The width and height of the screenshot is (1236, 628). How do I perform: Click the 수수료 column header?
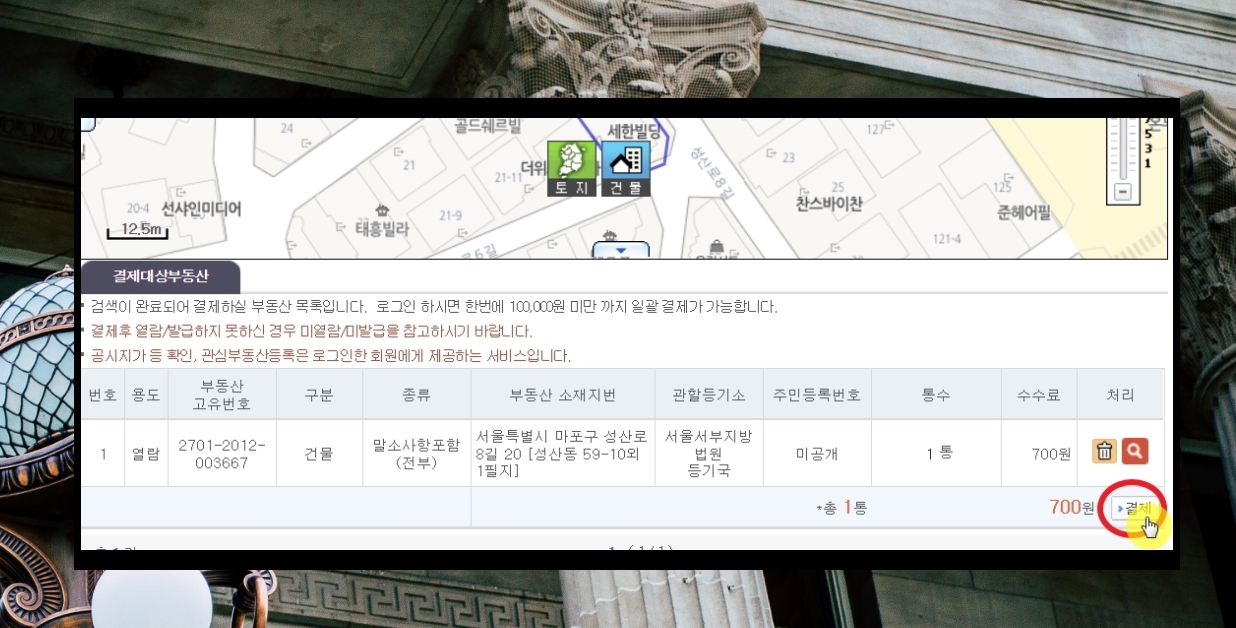[x=1039, y=395]
